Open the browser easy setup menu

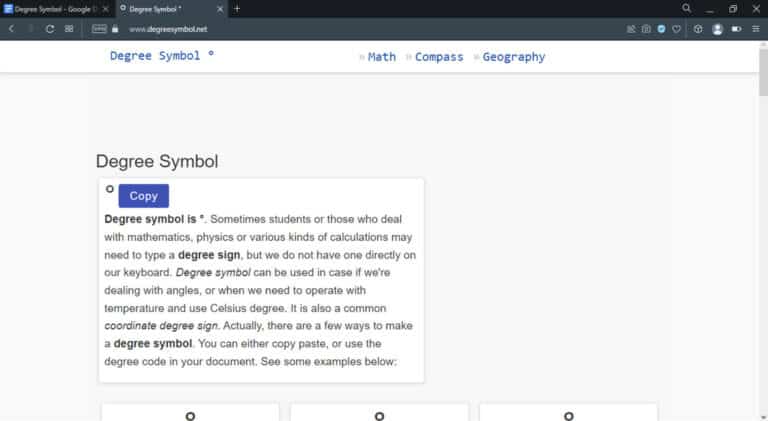click(756, 29)
